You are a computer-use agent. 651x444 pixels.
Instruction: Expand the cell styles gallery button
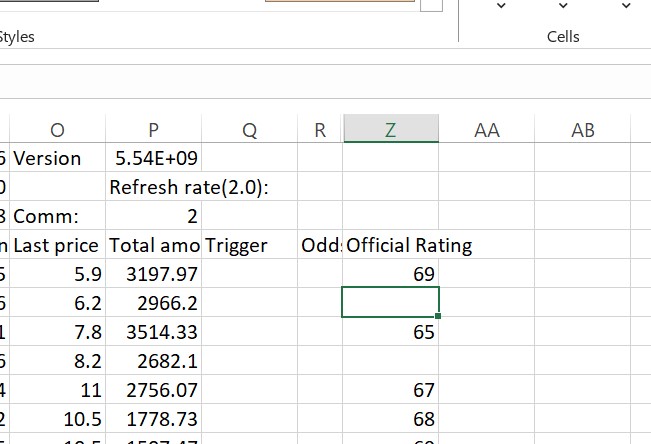[x=431, y=6]
